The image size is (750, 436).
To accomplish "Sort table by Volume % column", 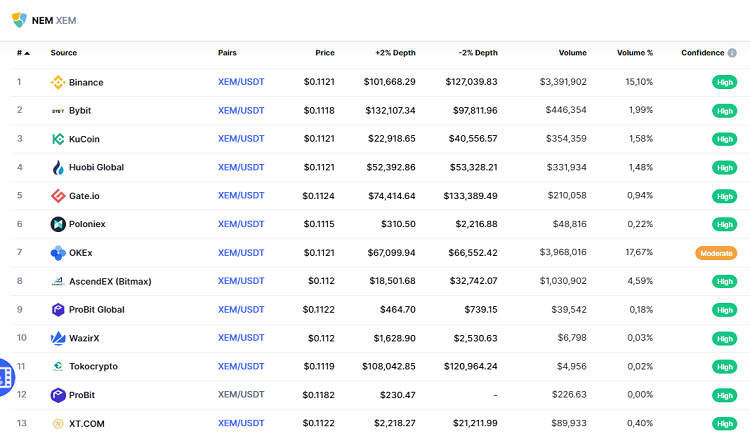I will coord(635,53).
